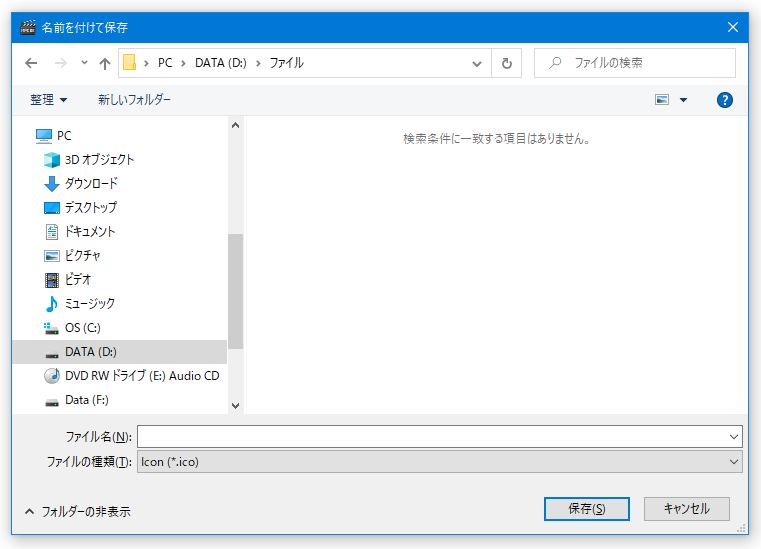Screen dimensions: 761x549
Task: Click the DVD RW disc icon
Action: click(x=51, y=376)
